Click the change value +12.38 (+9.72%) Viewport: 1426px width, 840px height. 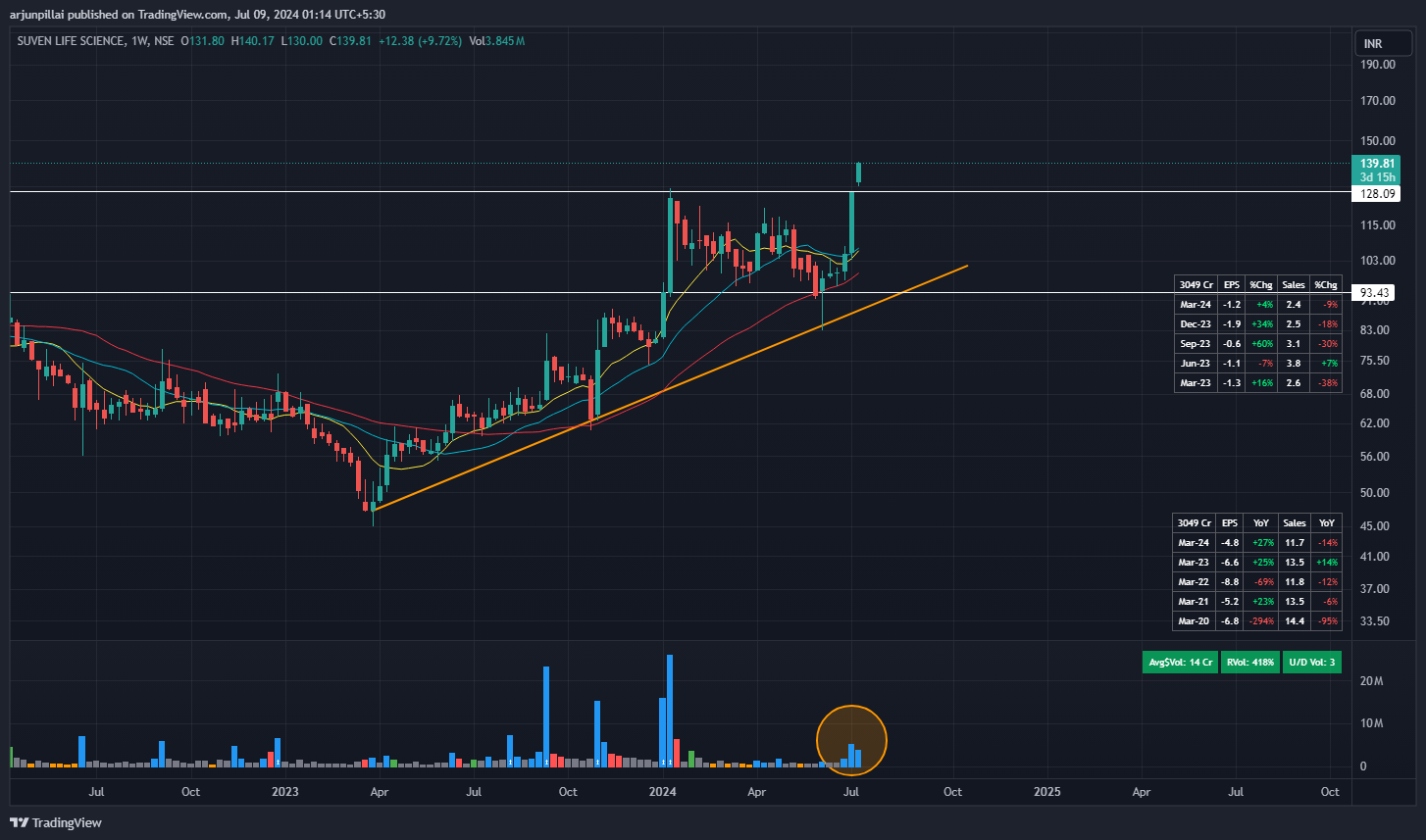point(422,40)
